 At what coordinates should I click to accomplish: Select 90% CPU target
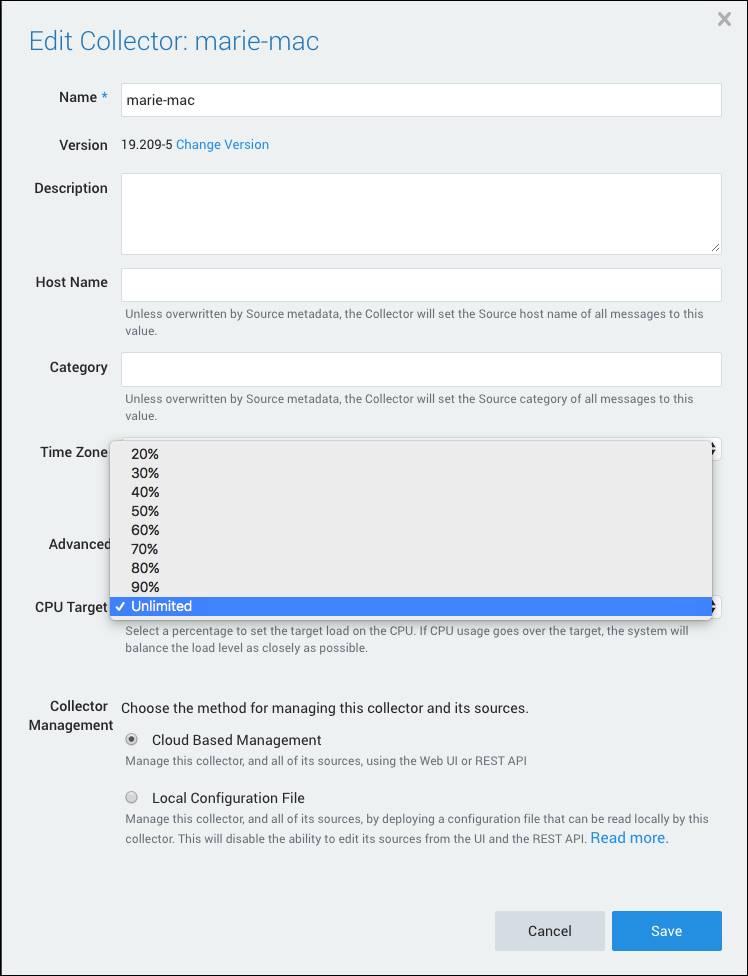tap(144, 587)
